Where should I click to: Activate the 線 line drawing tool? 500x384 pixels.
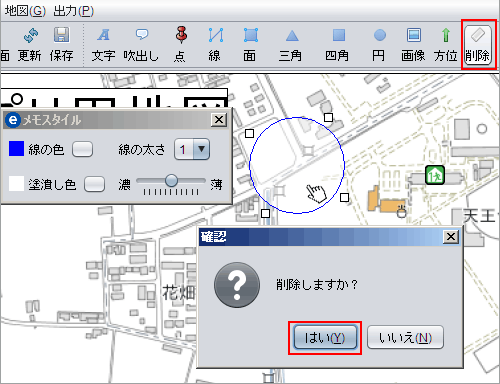click(x=215, y=45)
